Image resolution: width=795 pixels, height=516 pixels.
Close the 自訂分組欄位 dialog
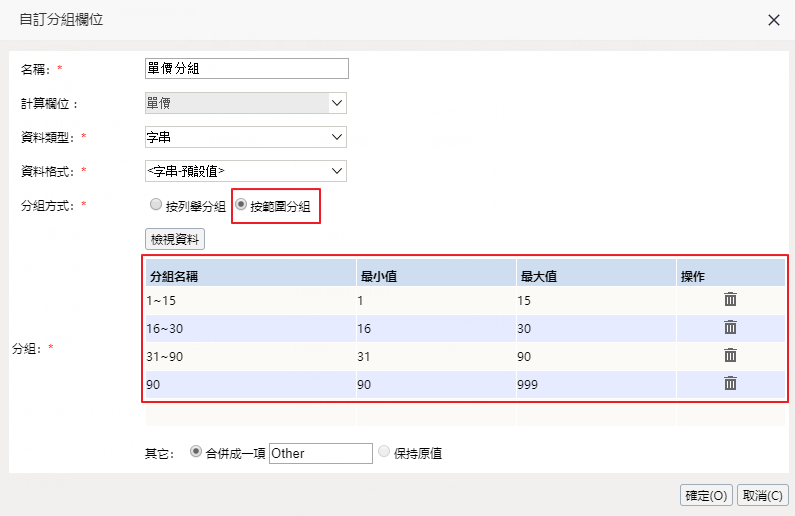(x=773, y=20)
